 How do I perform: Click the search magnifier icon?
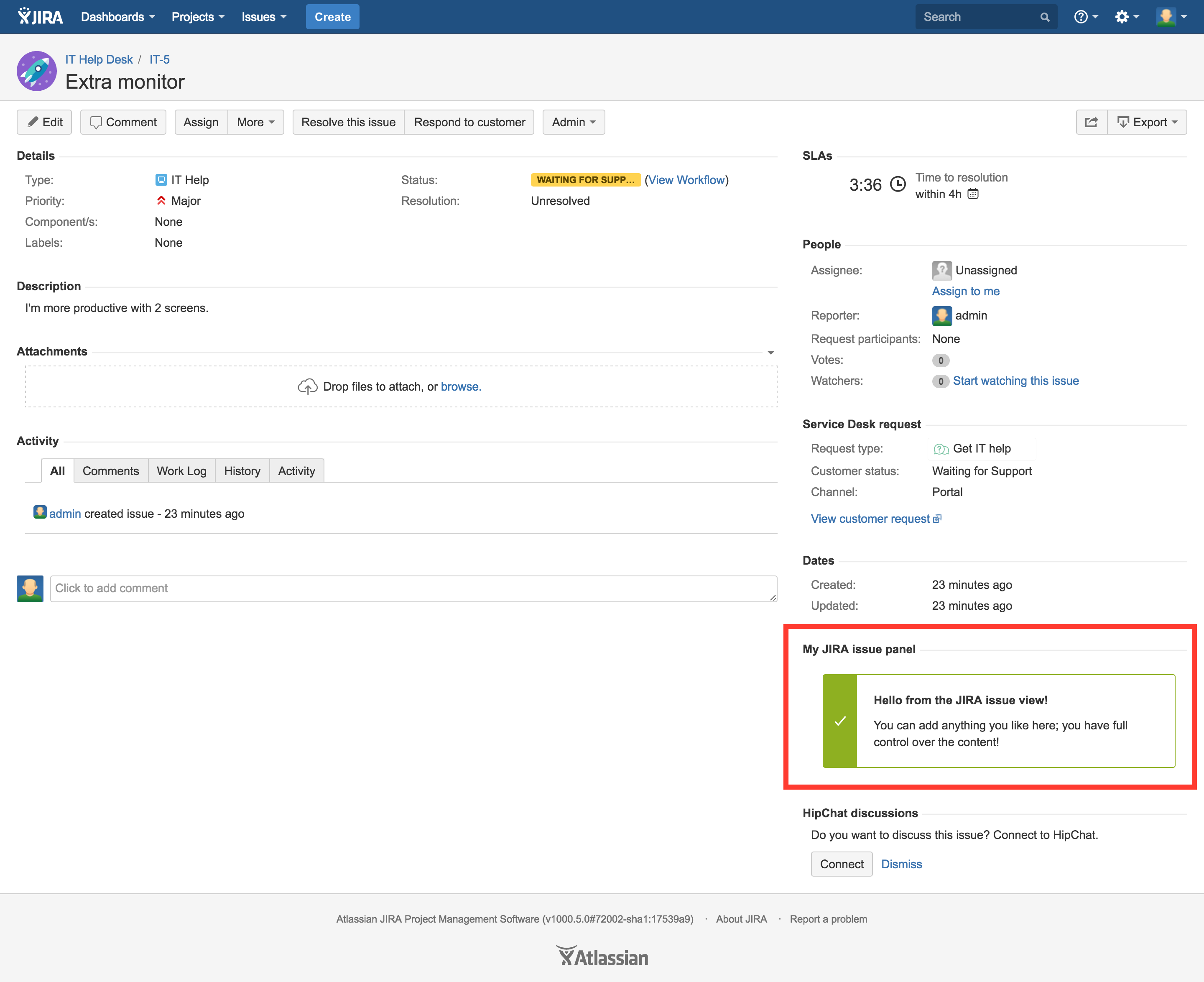1045,18
